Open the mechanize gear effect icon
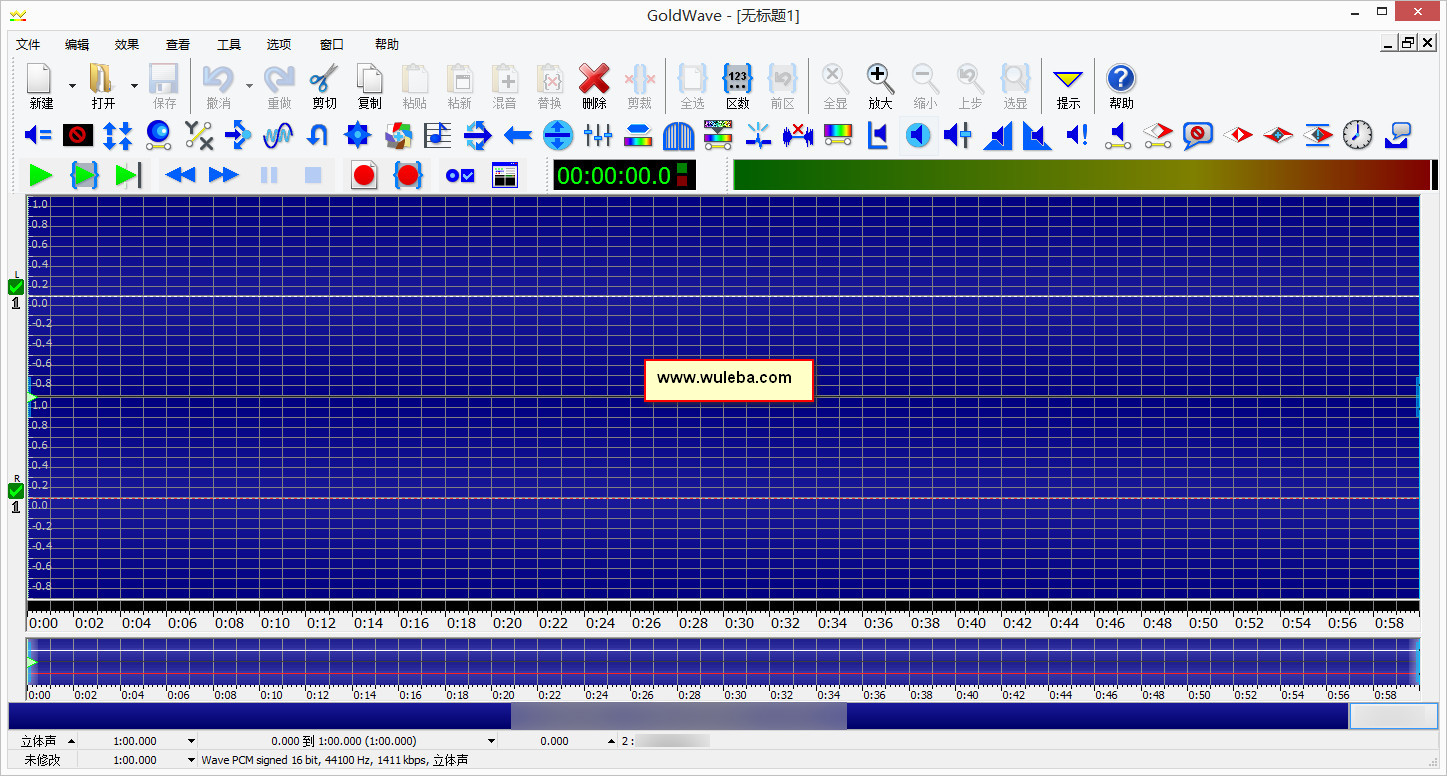Screen dimensions: 1447x776 pos(357,135)
